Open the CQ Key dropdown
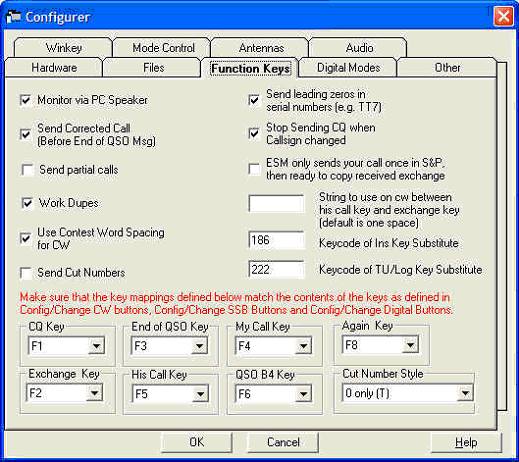Image resolution: width=519 pixels, height=462 pixels. click(x=96, y=346)
